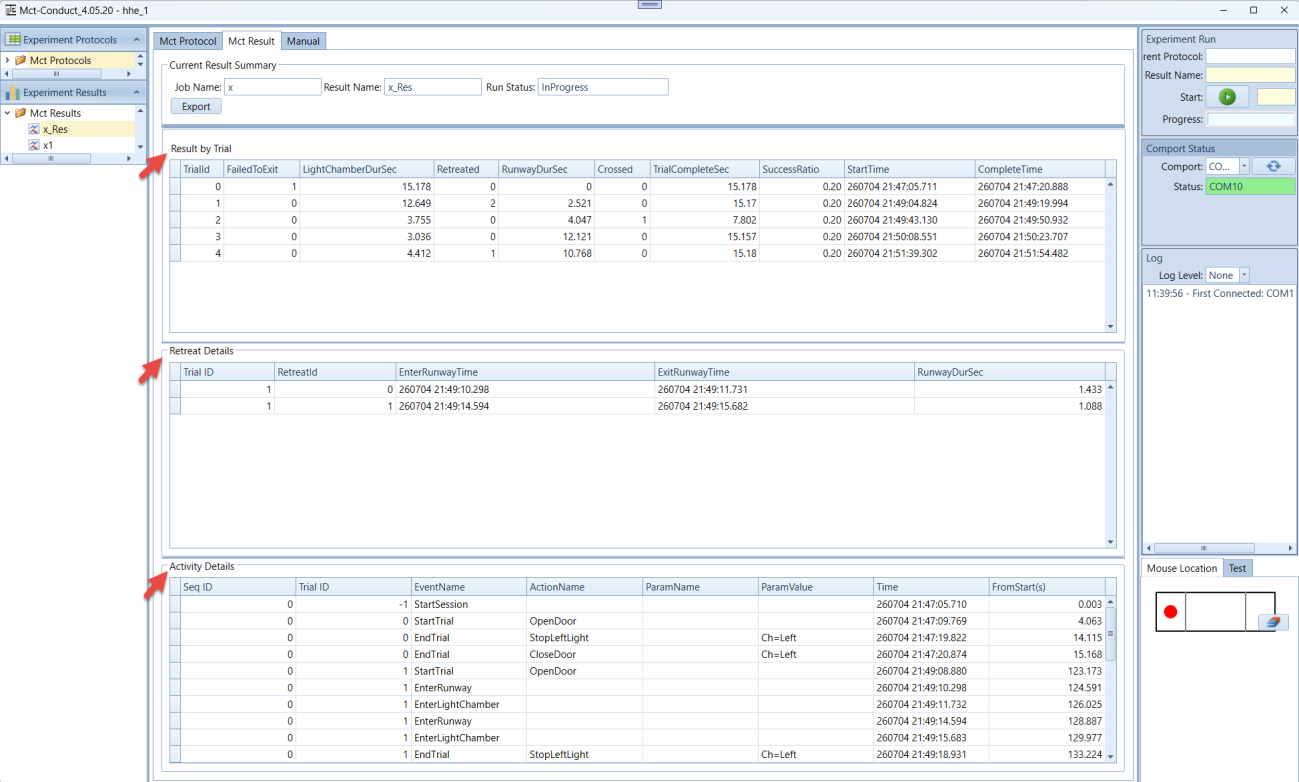Click the CloseDoor action cell
This screenshot has height=782, width=1299.
(x=584, y=654)
